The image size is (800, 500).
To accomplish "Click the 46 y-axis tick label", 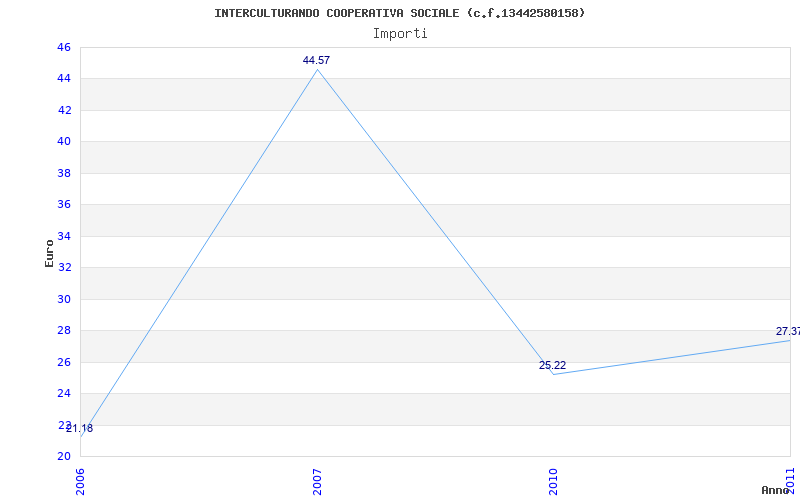I will pos(64,47).
